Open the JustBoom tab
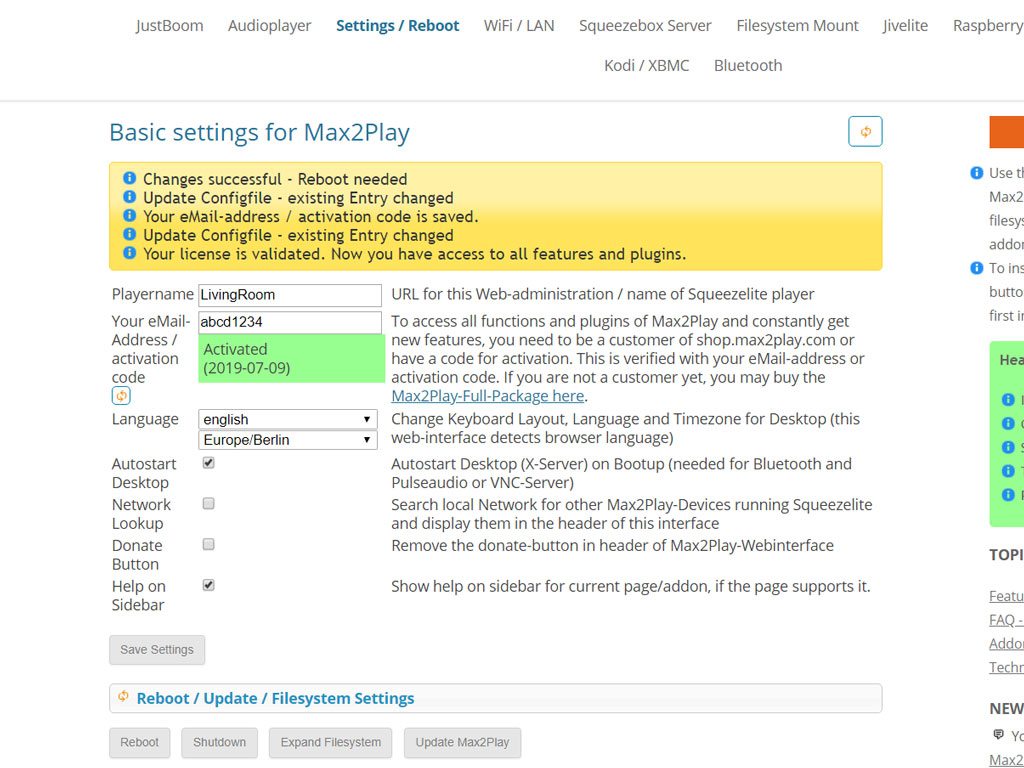The height and width of the screenshot is (768, 1024). pos(170,25)
